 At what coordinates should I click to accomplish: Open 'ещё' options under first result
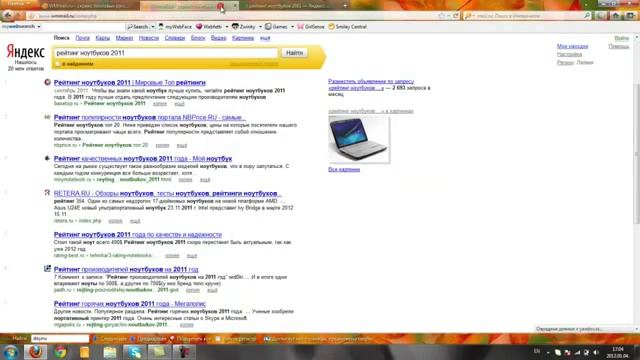180,104
